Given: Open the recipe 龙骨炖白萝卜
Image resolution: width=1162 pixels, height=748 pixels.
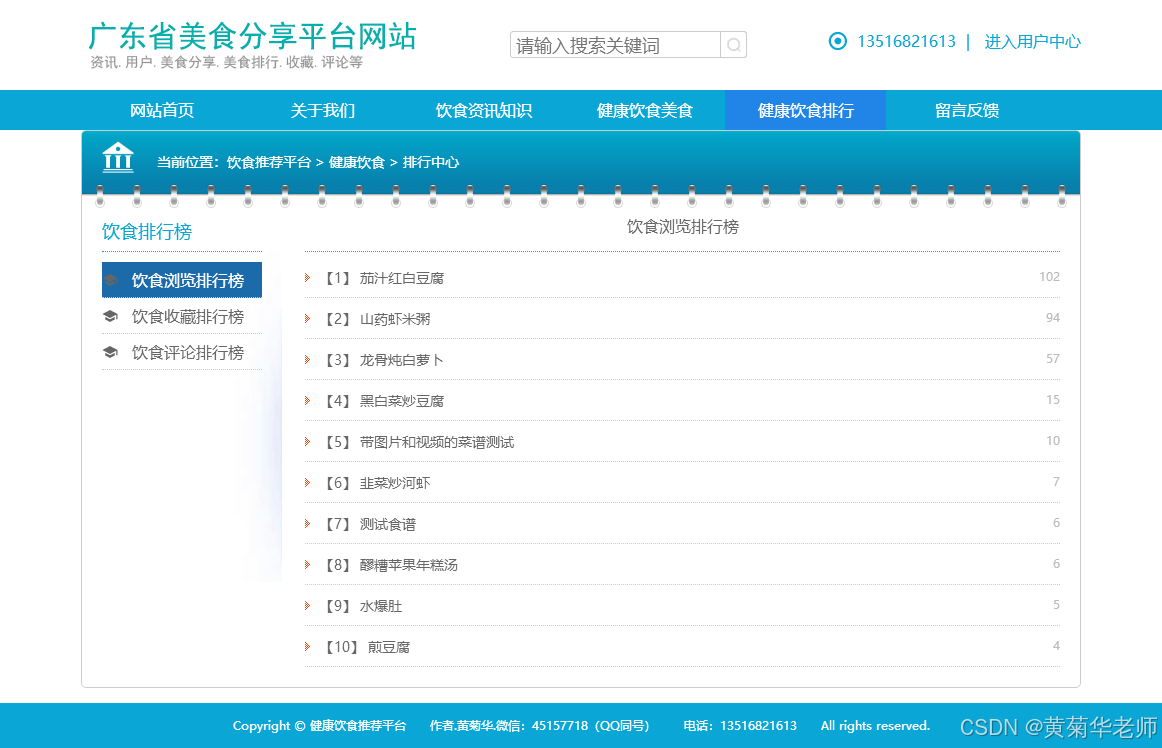Looking at the screenshot, I should (x=402, y=360).
